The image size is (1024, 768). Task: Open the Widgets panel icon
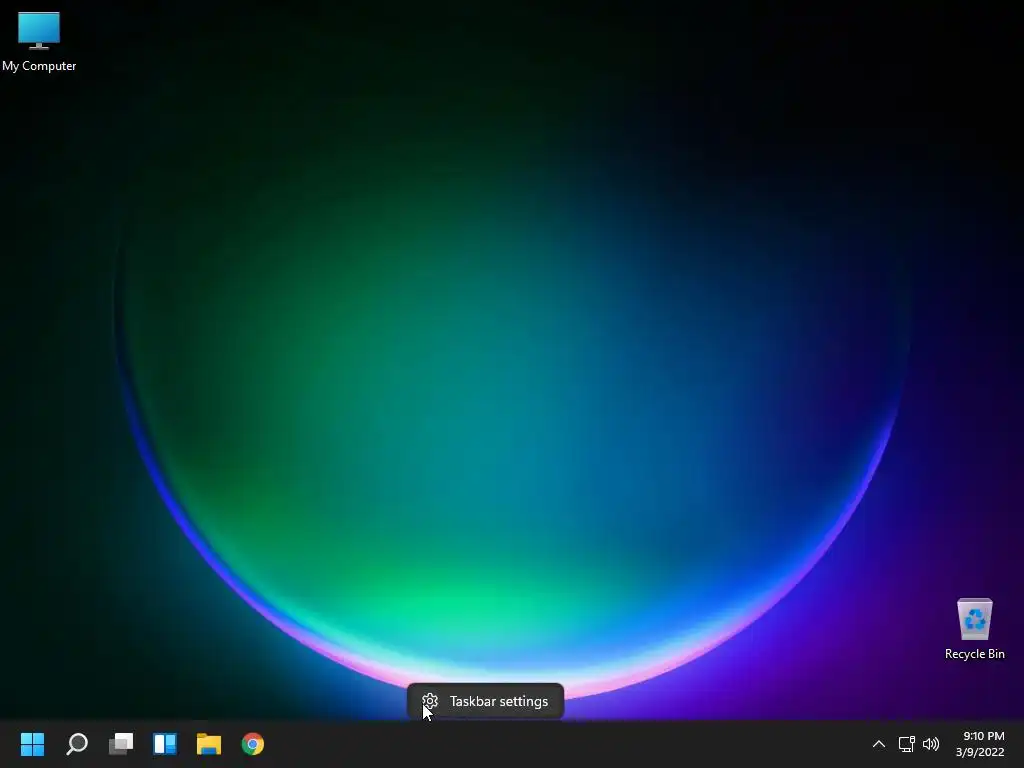pos(165,744)
